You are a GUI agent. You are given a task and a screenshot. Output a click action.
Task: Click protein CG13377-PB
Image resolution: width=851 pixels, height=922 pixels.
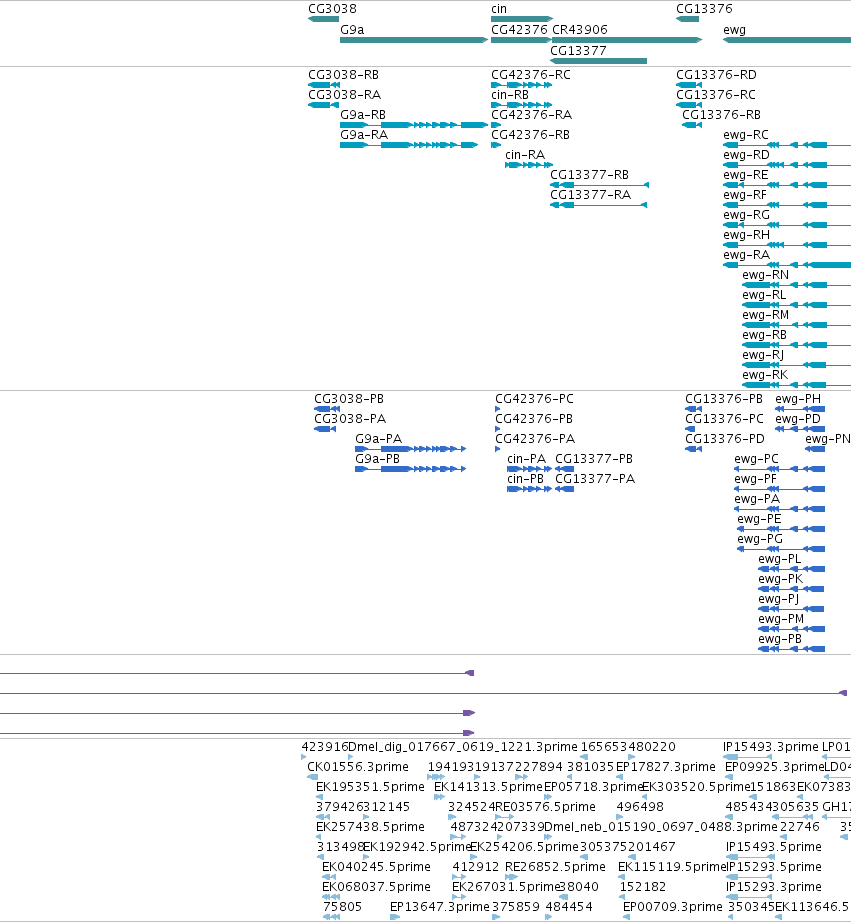point(594,459)
